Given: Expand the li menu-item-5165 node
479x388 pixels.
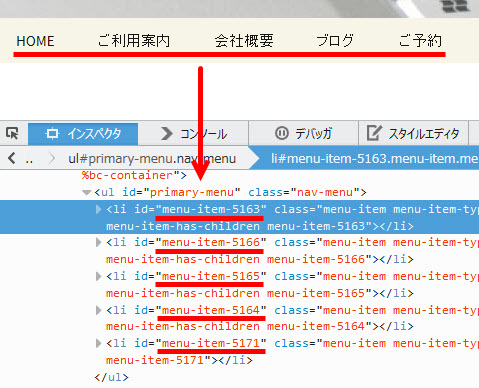Looking at the screenshot, I should tap(98, 276).
